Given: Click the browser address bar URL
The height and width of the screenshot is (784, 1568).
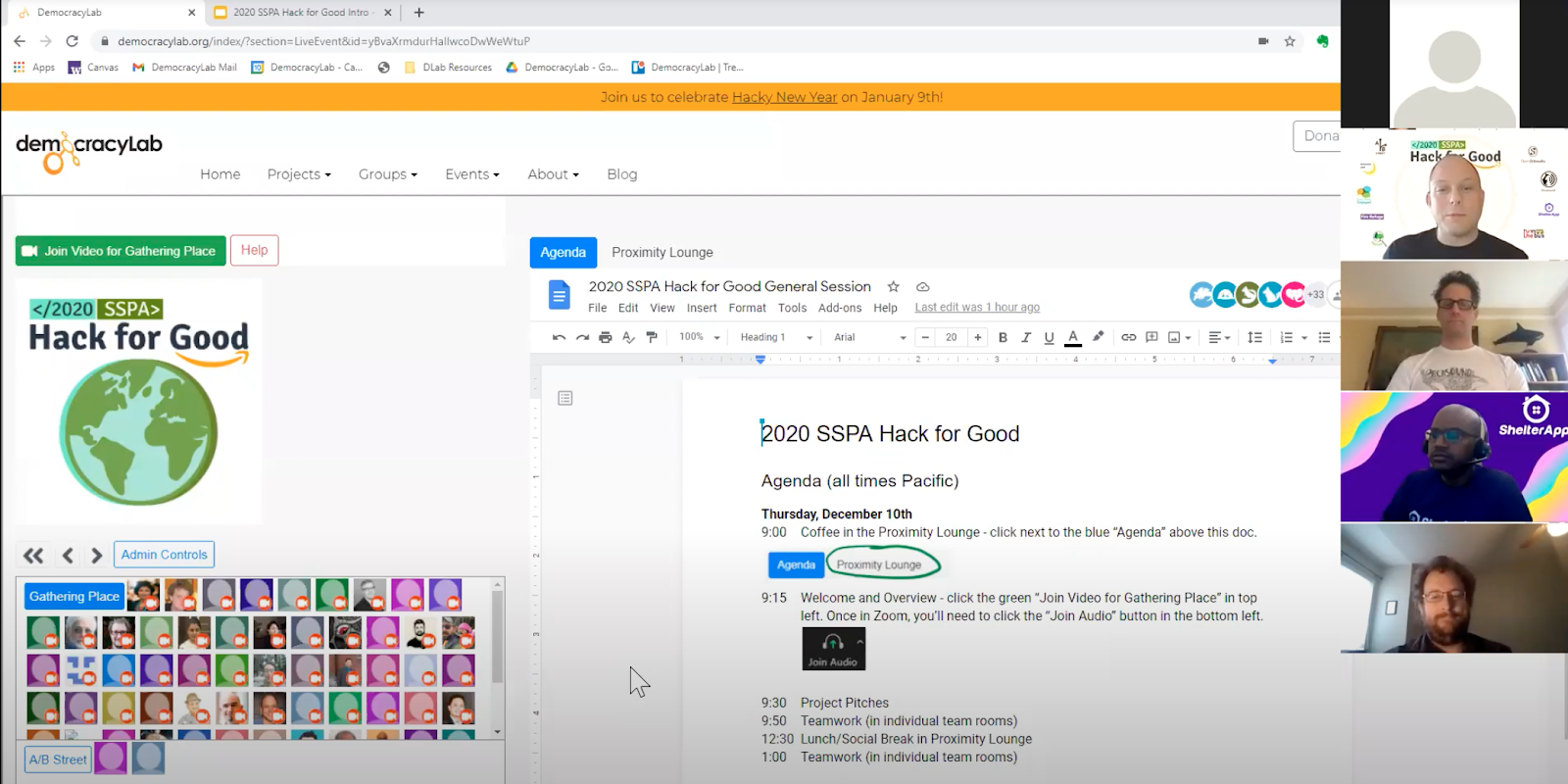Looking at the screenshot, I should (323, 41).
